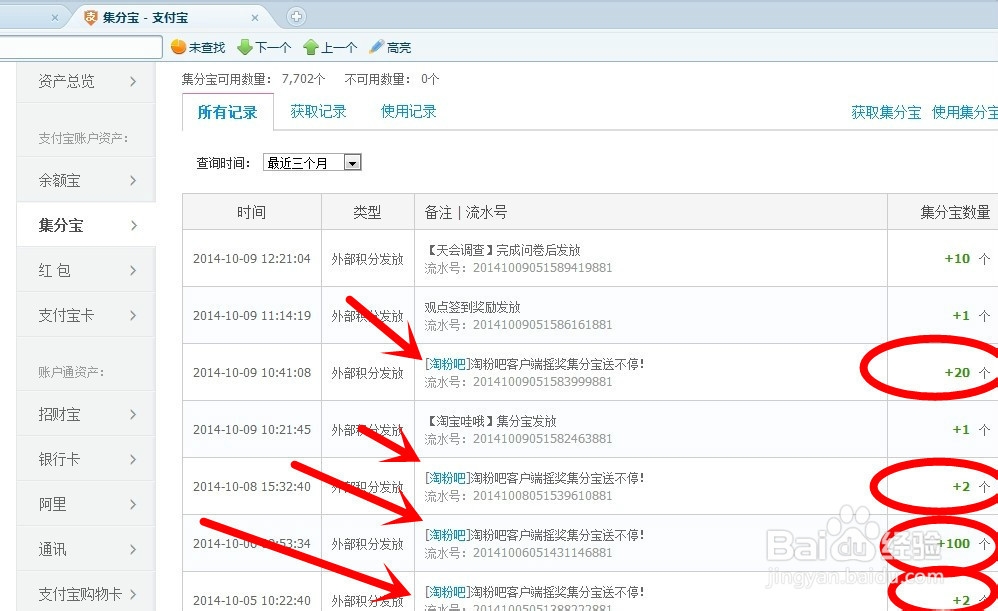Expand the 集分宝 sidebar chevron arrow
The image size is (998, 611).
click(133, 225)
